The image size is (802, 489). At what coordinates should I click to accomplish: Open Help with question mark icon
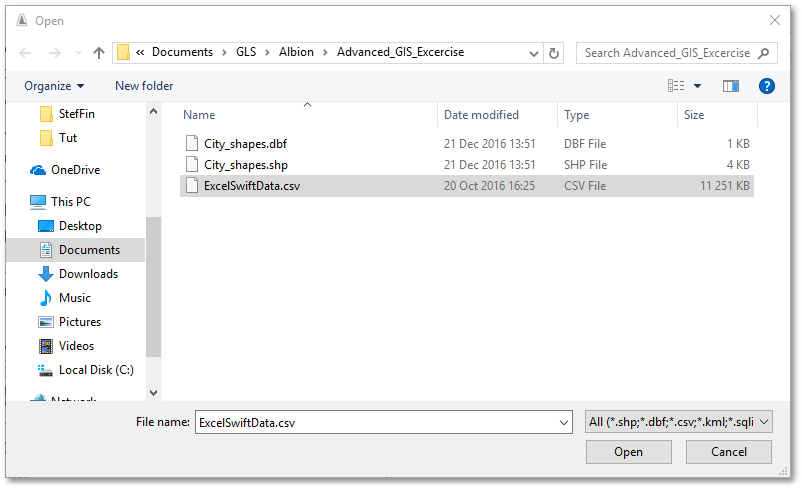coord(766,86)
